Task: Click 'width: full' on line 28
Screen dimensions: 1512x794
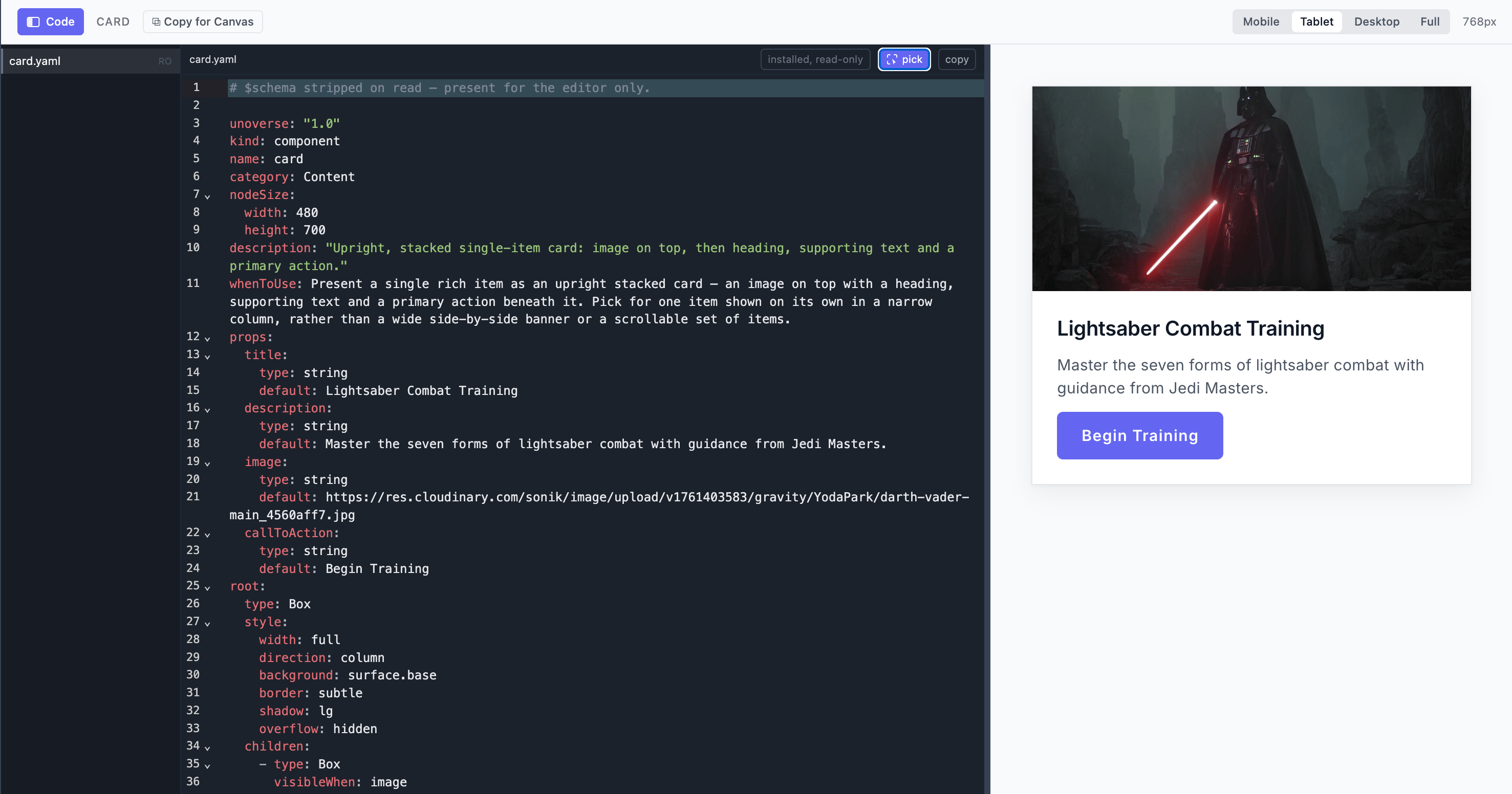Action: (x=300, y=639)
